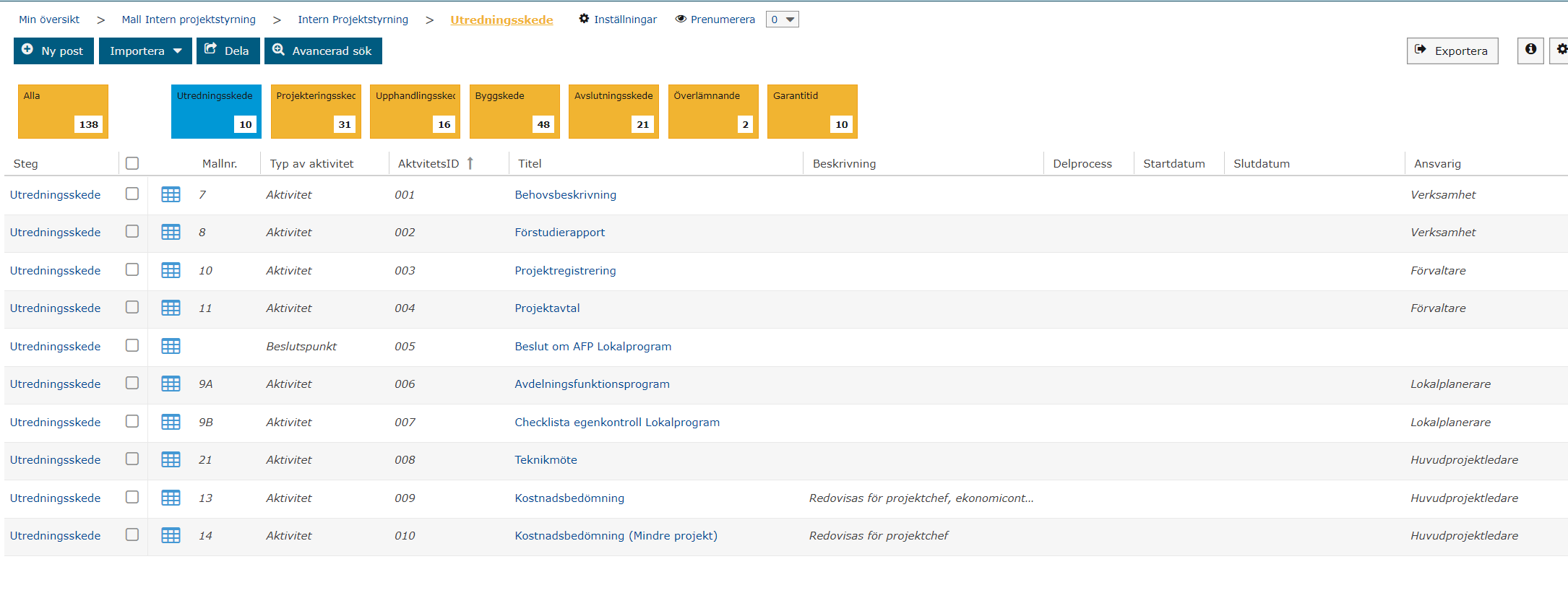The height and width of the screenshot is (606, 1568).
Task: Click the Titel column header
Action: pos(530,163)
